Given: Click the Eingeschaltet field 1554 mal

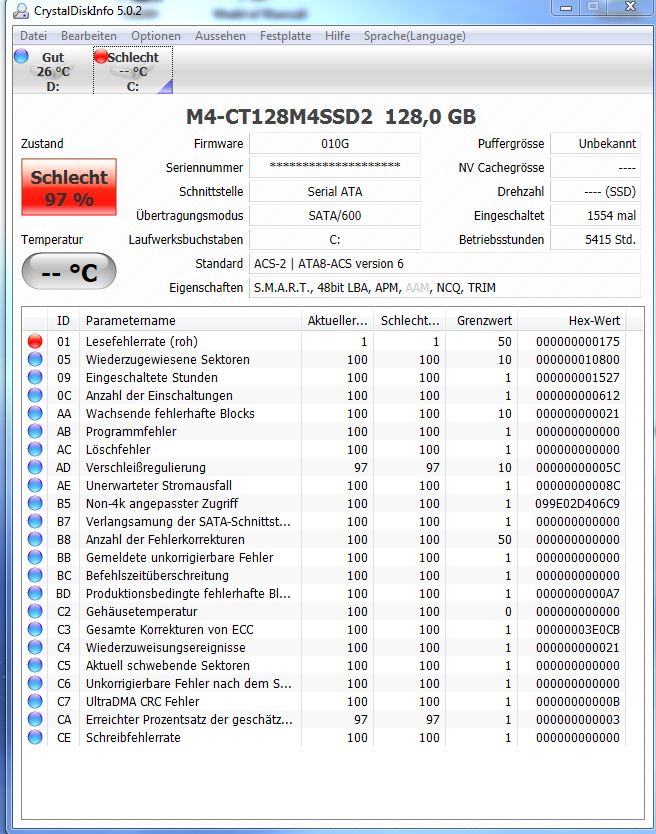Looking at the screenshot, I should [595, 215].
